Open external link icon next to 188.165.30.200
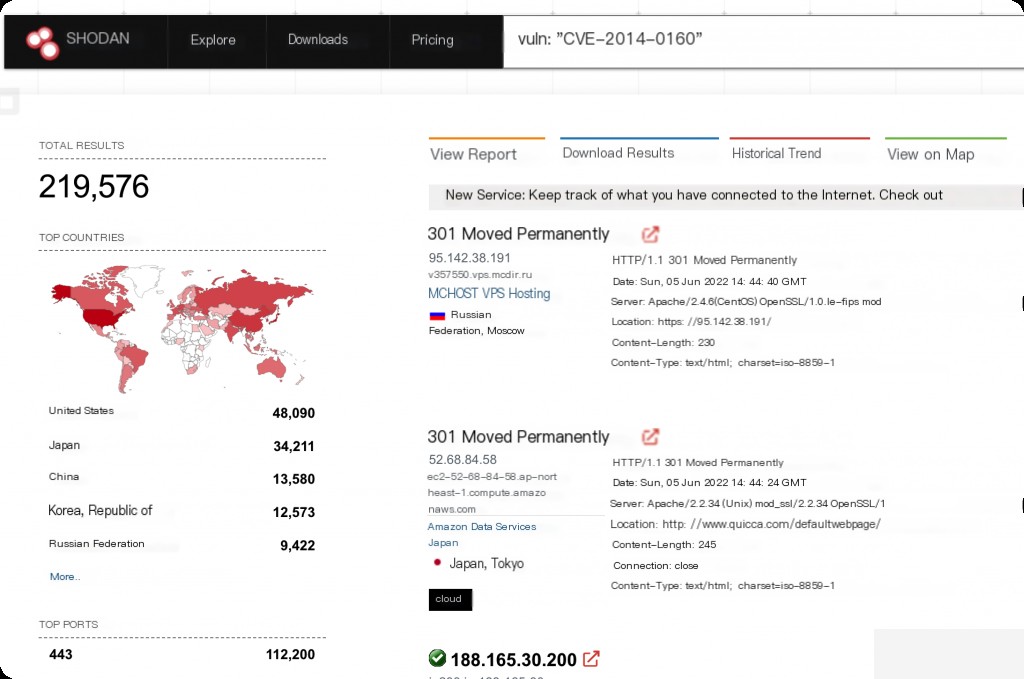This screenshot has height=679, width=1024. pyautogui.click(x=591, y=659)
